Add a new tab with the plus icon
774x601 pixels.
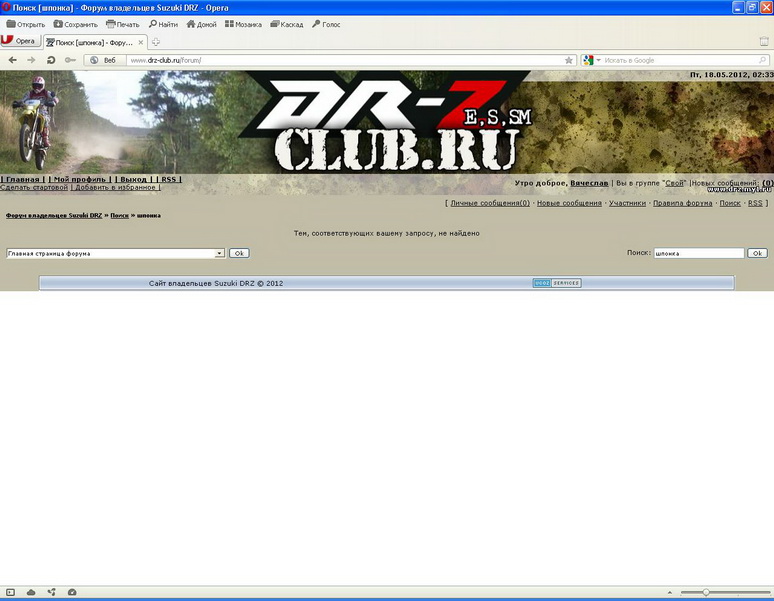(x=156, y=42)
